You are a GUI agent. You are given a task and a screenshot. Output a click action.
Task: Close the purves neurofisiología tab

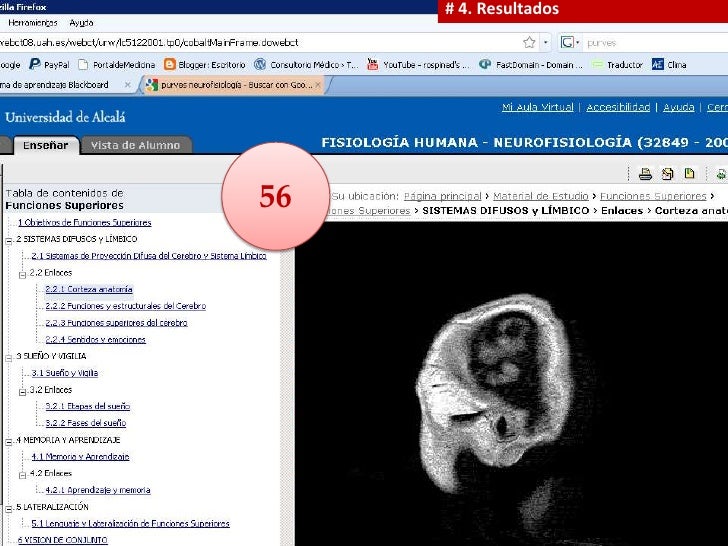(318, 85)
